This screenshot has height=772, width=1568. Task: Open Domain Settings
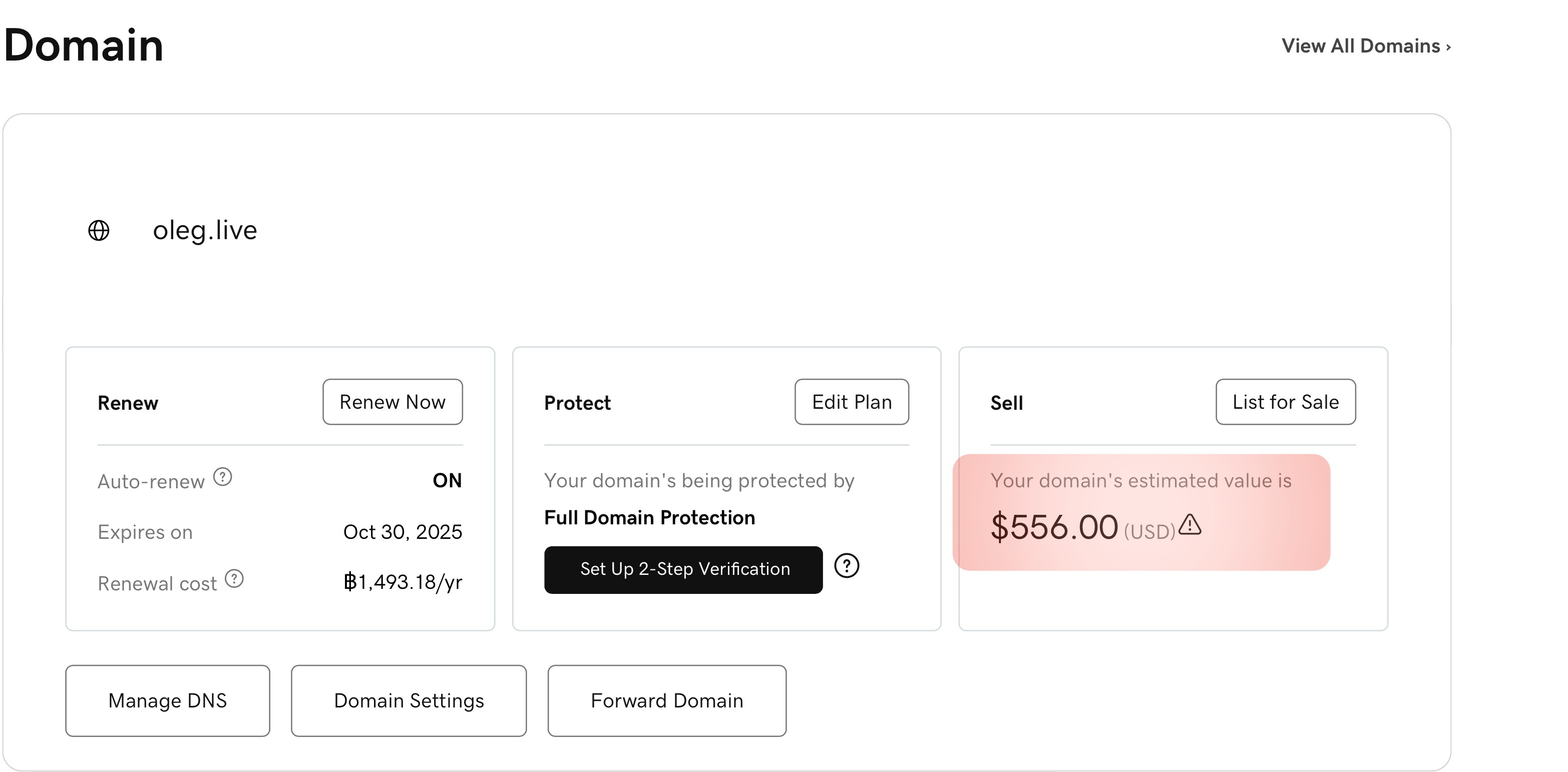[x=409, y=701]
